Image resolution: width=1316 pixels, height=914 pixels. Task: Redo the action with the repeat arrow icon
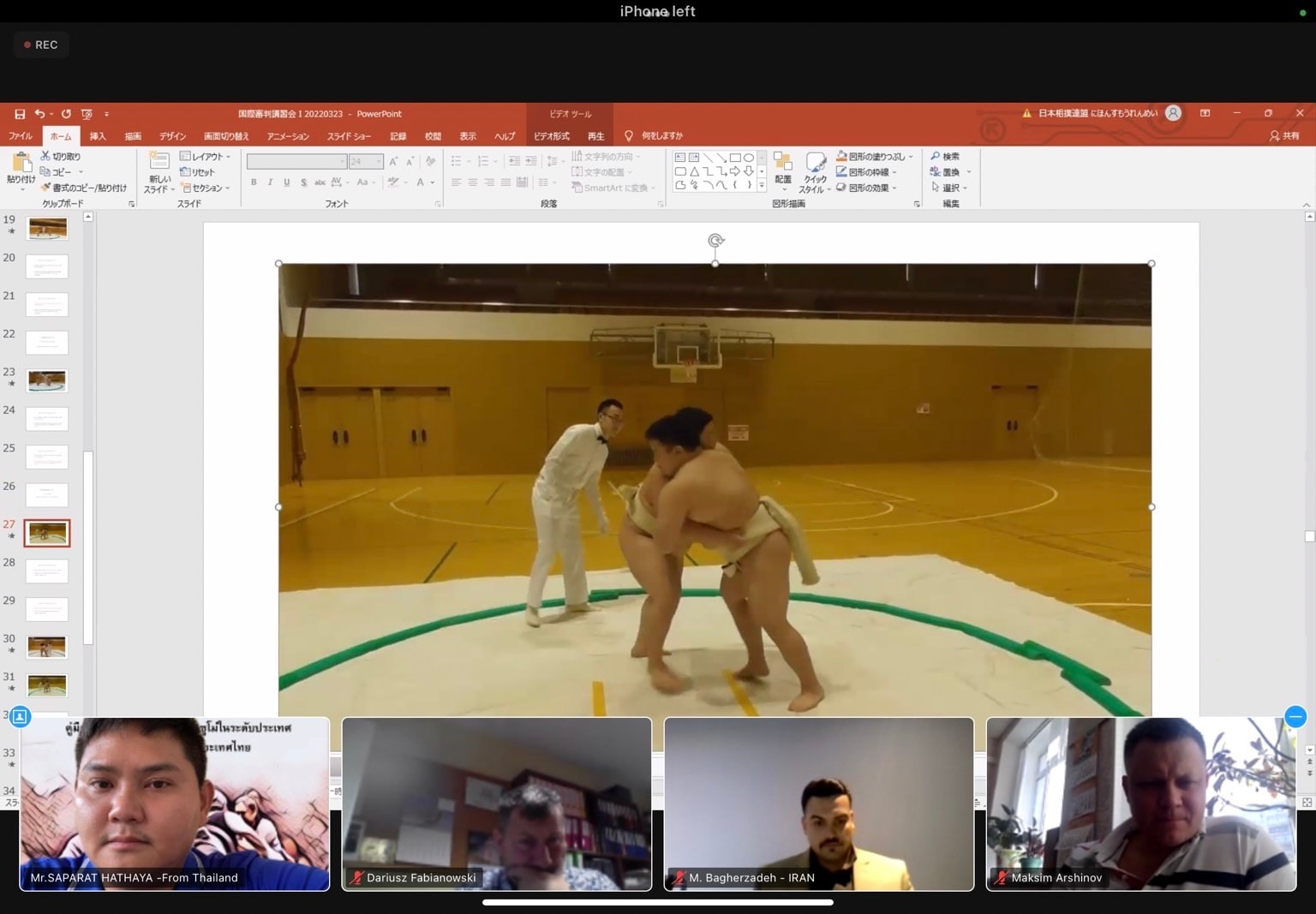[66, 114]
